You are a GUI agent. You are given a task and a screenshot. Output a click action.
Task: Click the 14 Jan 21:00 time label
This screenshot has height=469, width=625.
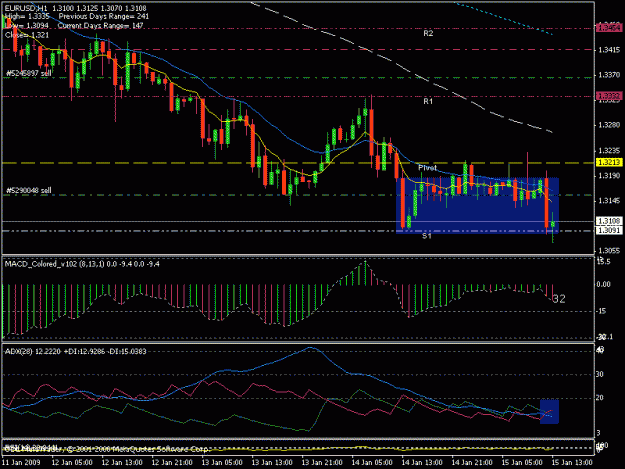tap(472, 462)
